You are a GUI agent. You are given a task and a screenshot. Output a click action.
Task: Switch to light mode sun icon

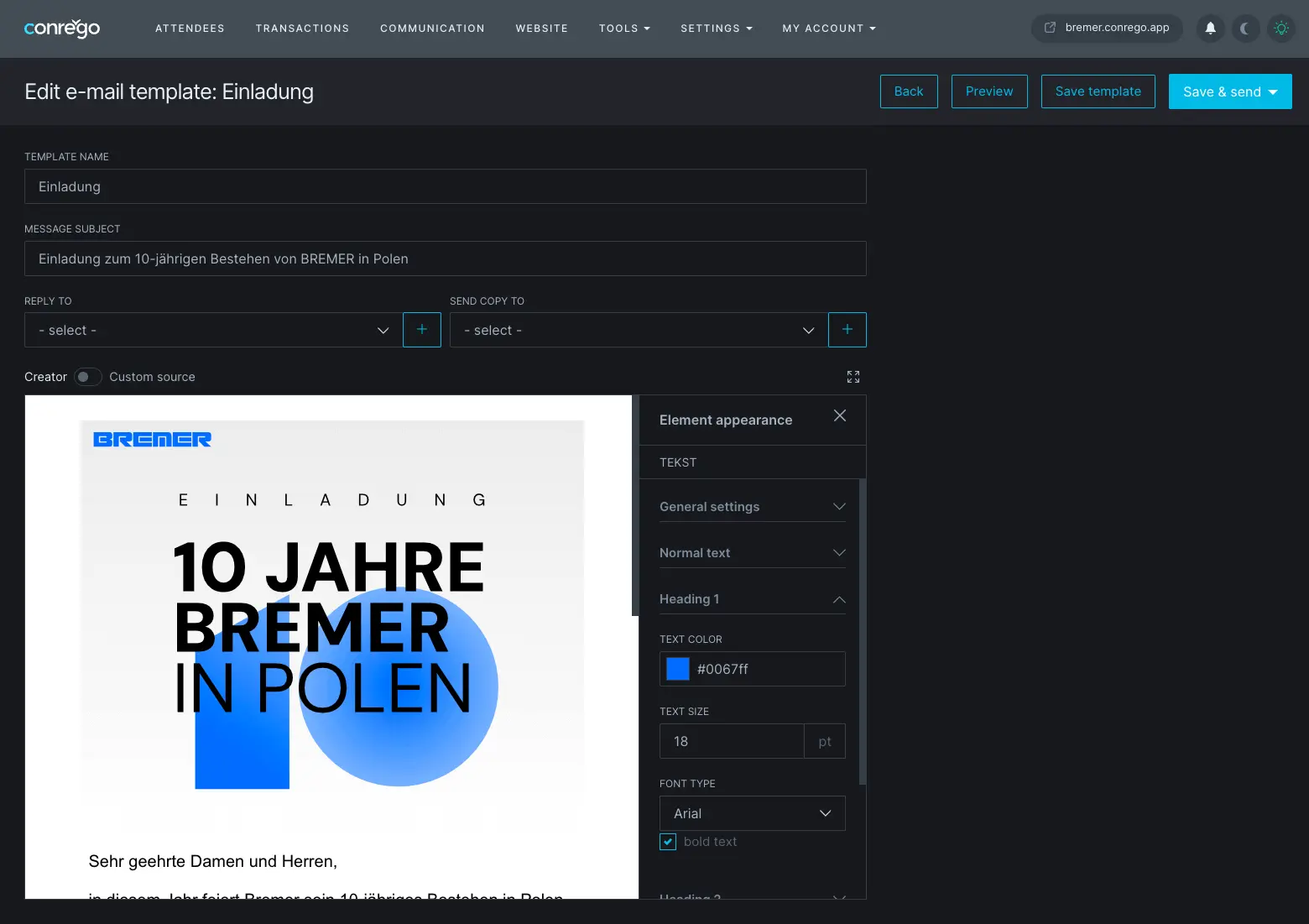click(1281, 29)
